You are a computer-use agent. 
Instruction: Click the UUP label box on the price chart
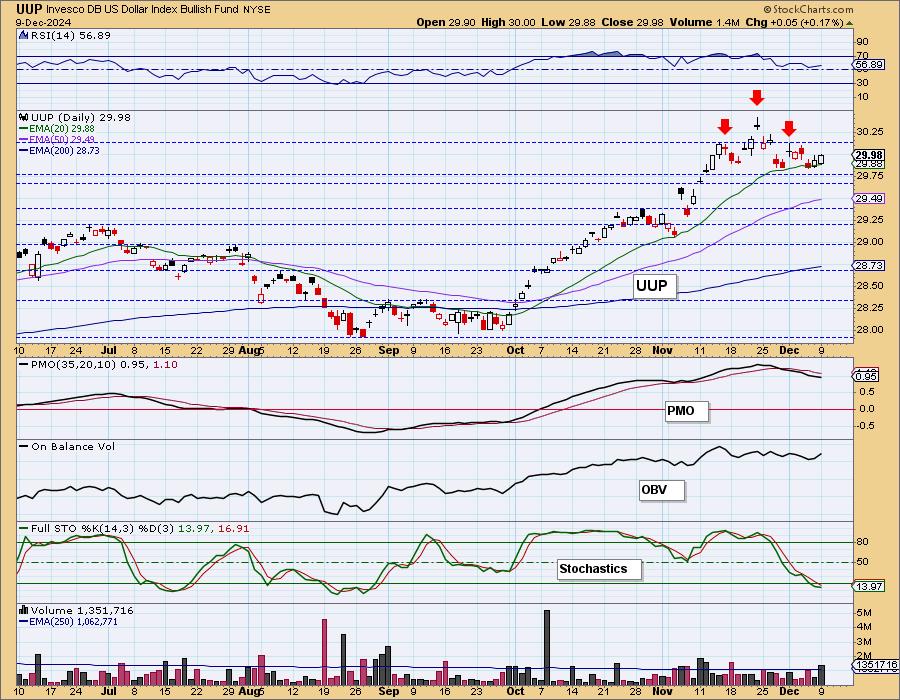point(654,285)
